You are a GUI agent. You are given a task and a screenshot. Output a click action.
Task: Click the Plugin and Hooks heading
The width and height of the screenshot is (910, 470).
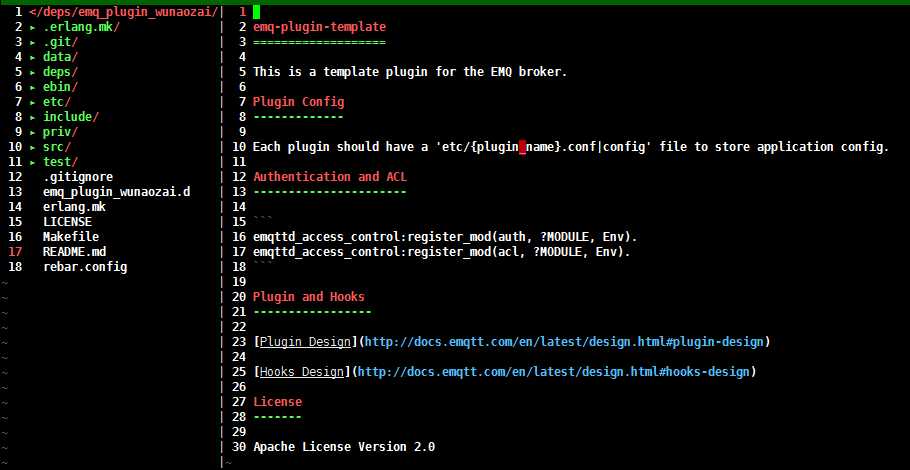click(x=309, y=297)
